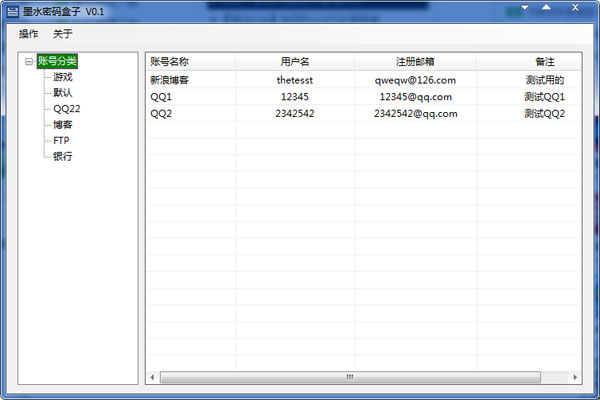Select the 博客 category
600x400 pixels.
tap(63, 125)
